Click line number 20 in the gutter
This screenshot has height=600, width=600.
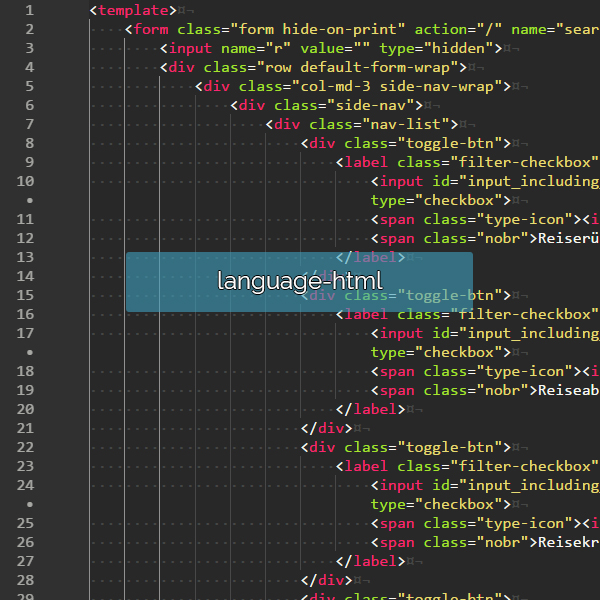click(25, 409)
